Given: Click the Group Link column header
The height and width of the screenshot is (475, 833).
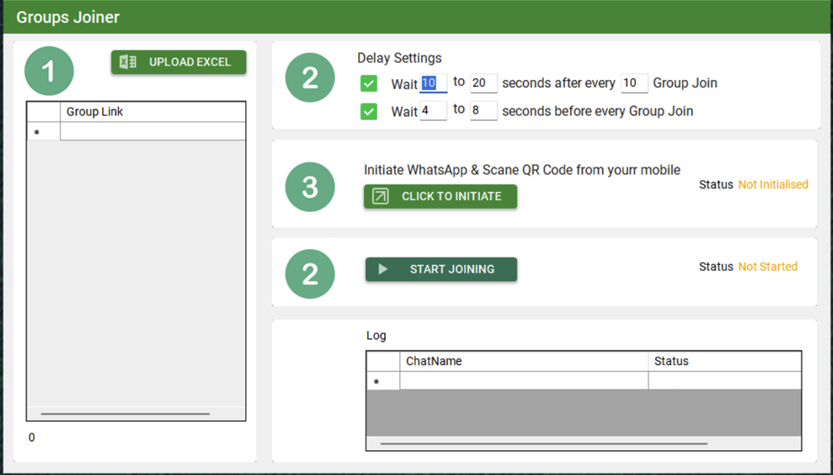Looking at the screenshot, I should [x=152, y=112].
